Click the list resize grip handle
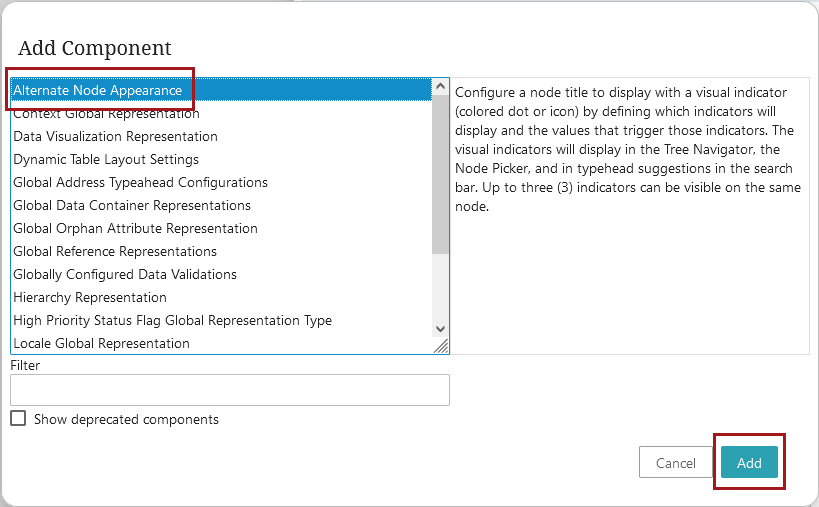This screenshot has height=507, width=819. click(x=441, y=346)
